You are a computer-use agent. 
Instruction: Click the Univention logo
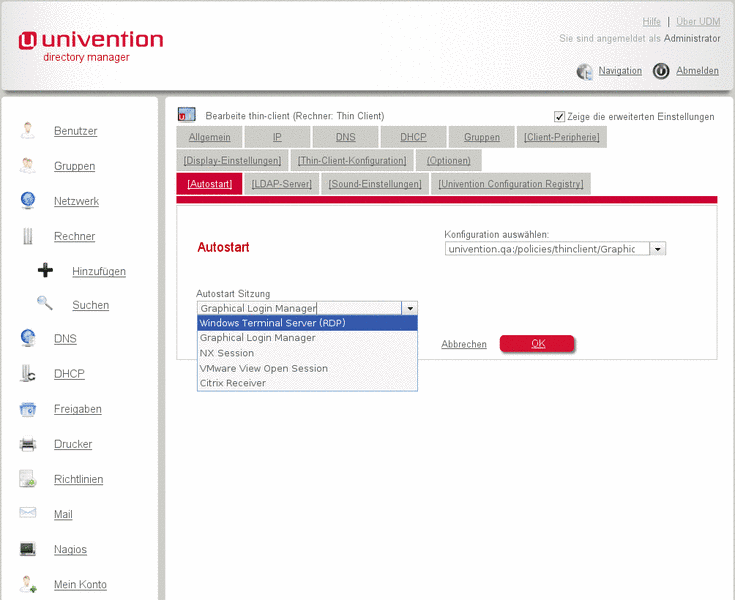(x=91, y=45)
